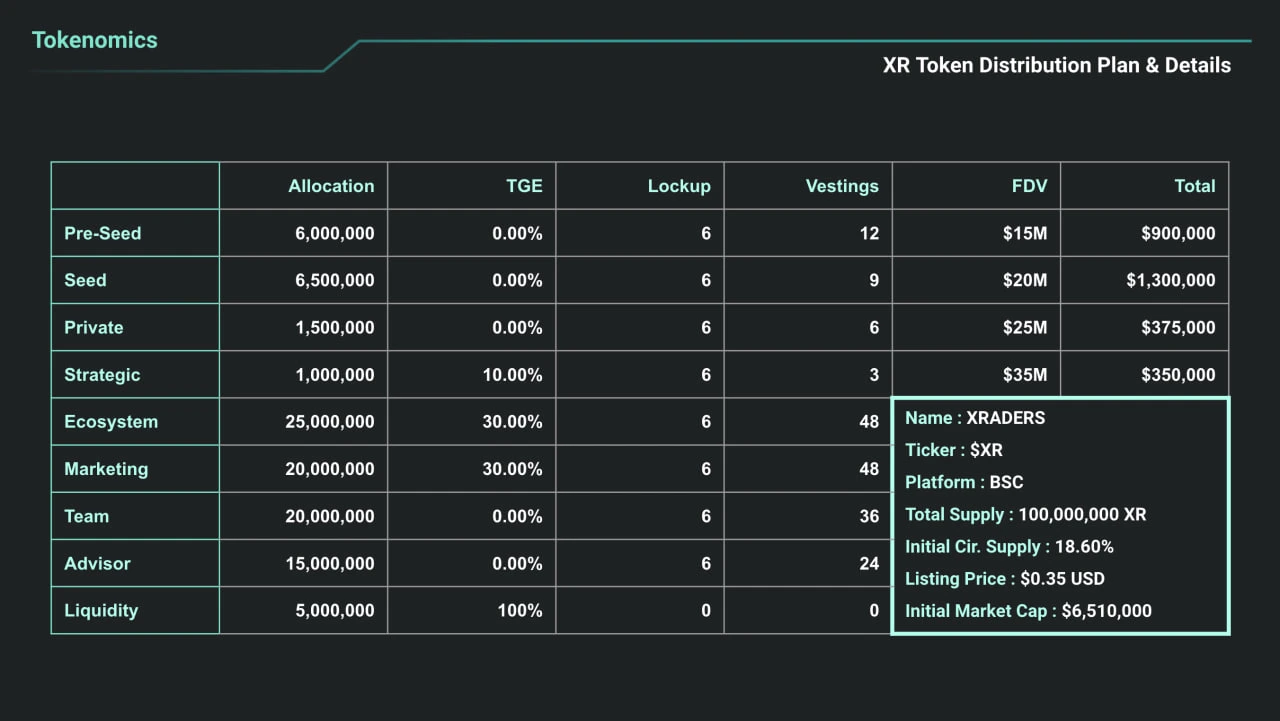Screen dimensions: 1280x721
Task: Select the Ecosystem row label
Action: [x=111, y=422]
